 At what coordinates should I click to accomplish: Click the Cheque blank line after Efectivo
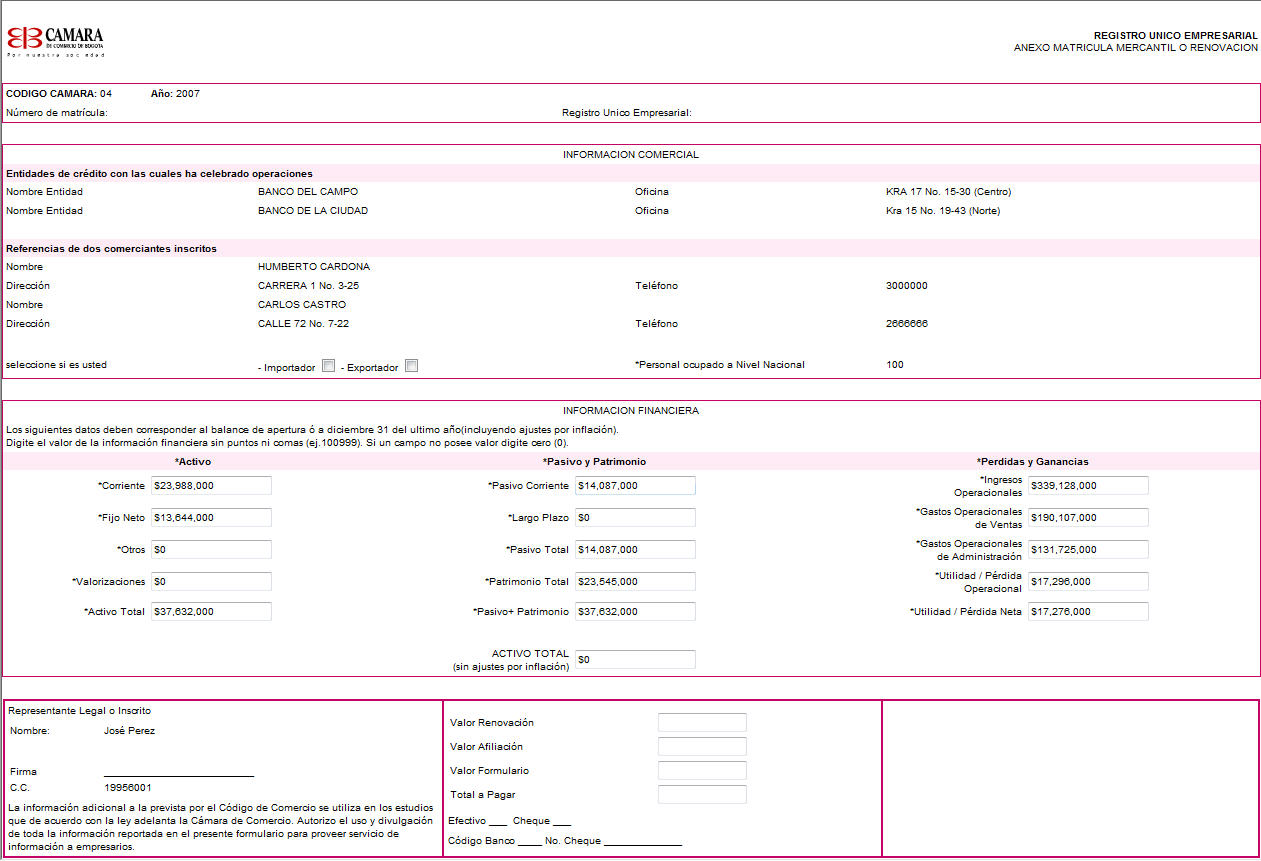(562, 823)
